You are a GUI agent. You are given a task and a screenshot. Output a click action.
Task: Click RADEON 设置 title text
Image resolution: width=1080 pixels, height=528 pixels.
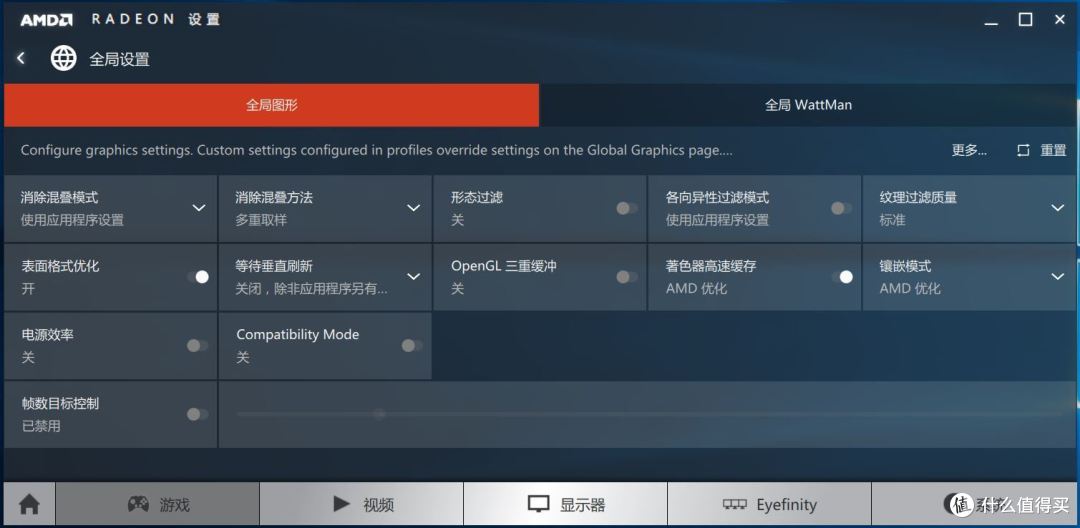pyautogui.click(x=156, y=19)
